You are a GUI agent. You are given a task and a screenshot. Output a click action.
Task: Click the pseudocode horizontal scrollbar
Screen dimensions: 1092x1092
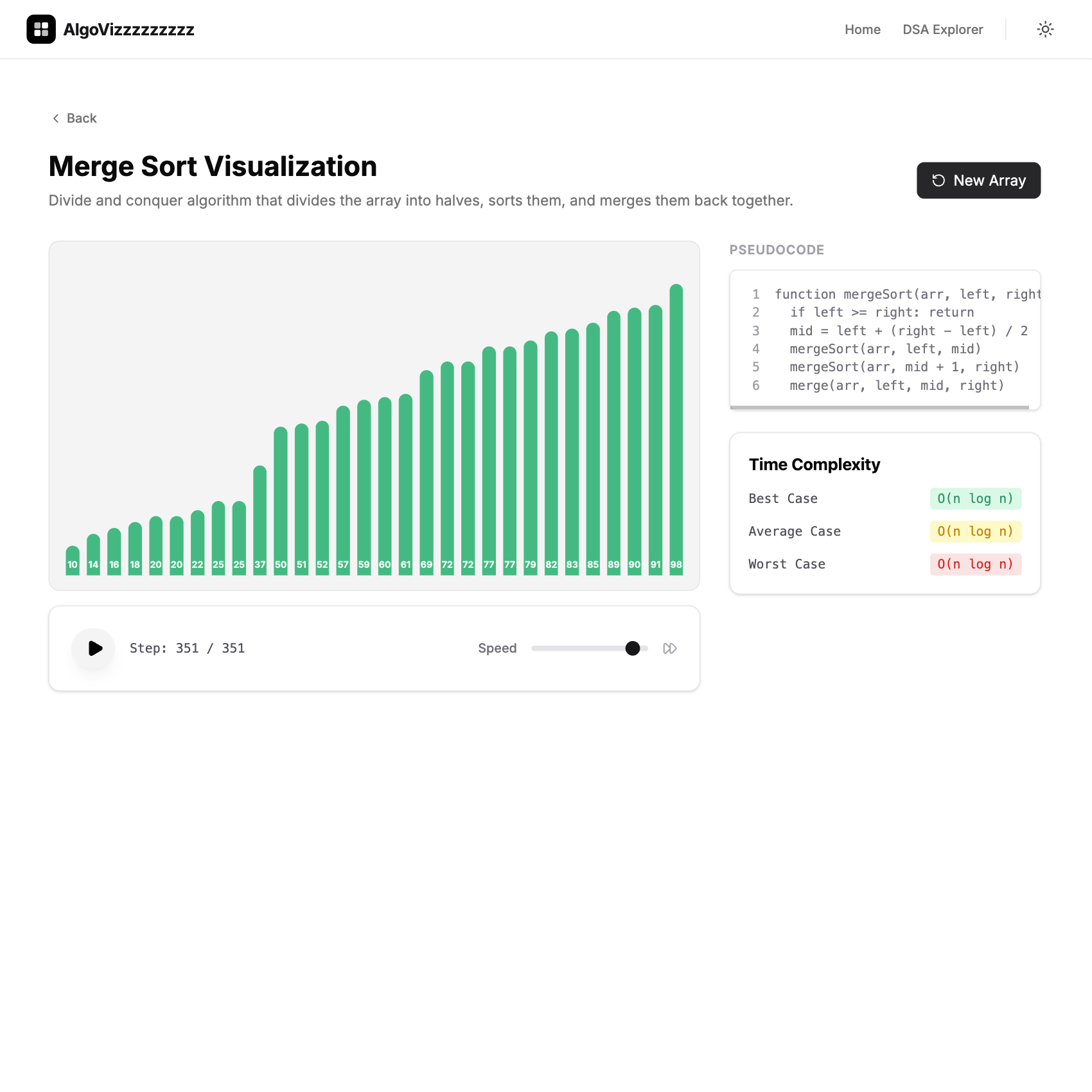pos(879,407)
